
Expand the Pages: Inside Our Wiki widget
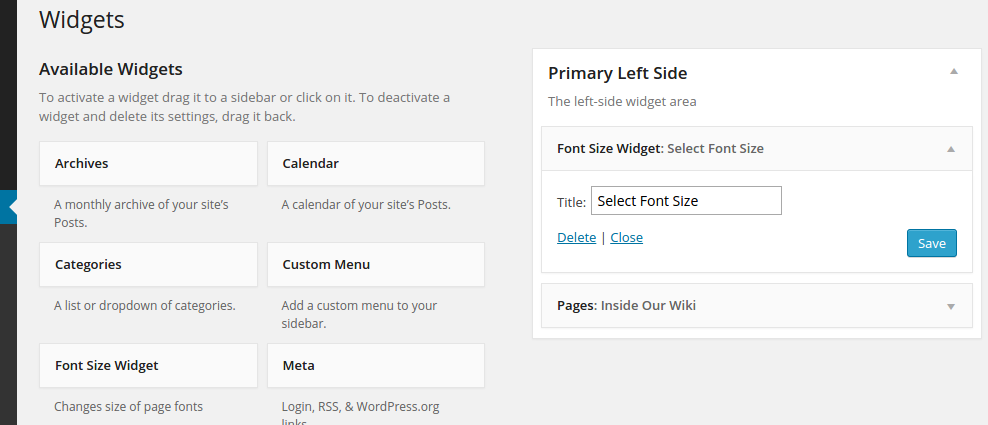tap(951, 306)
